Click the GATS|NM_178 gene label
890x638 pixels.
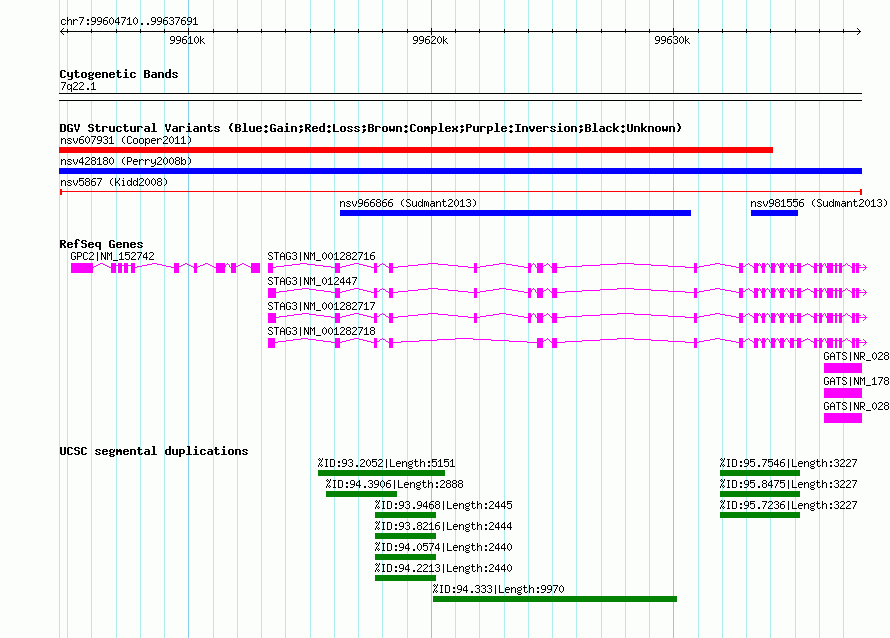(856, 381)
